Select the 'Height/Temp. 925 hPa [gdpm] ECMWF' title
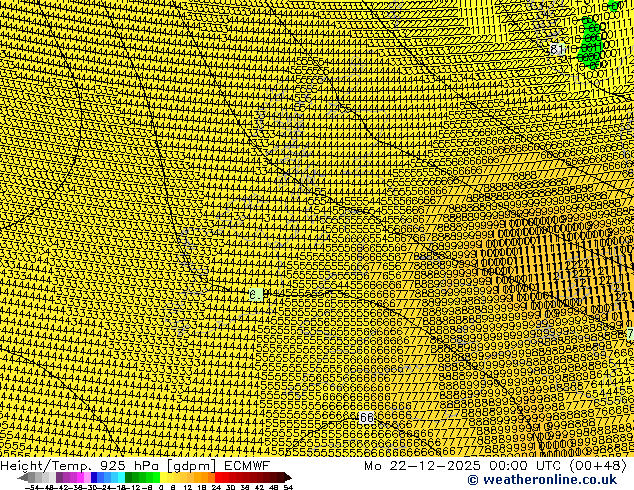Image resolution: width=634 pixels, height=490 pixels. click(135, 465)
